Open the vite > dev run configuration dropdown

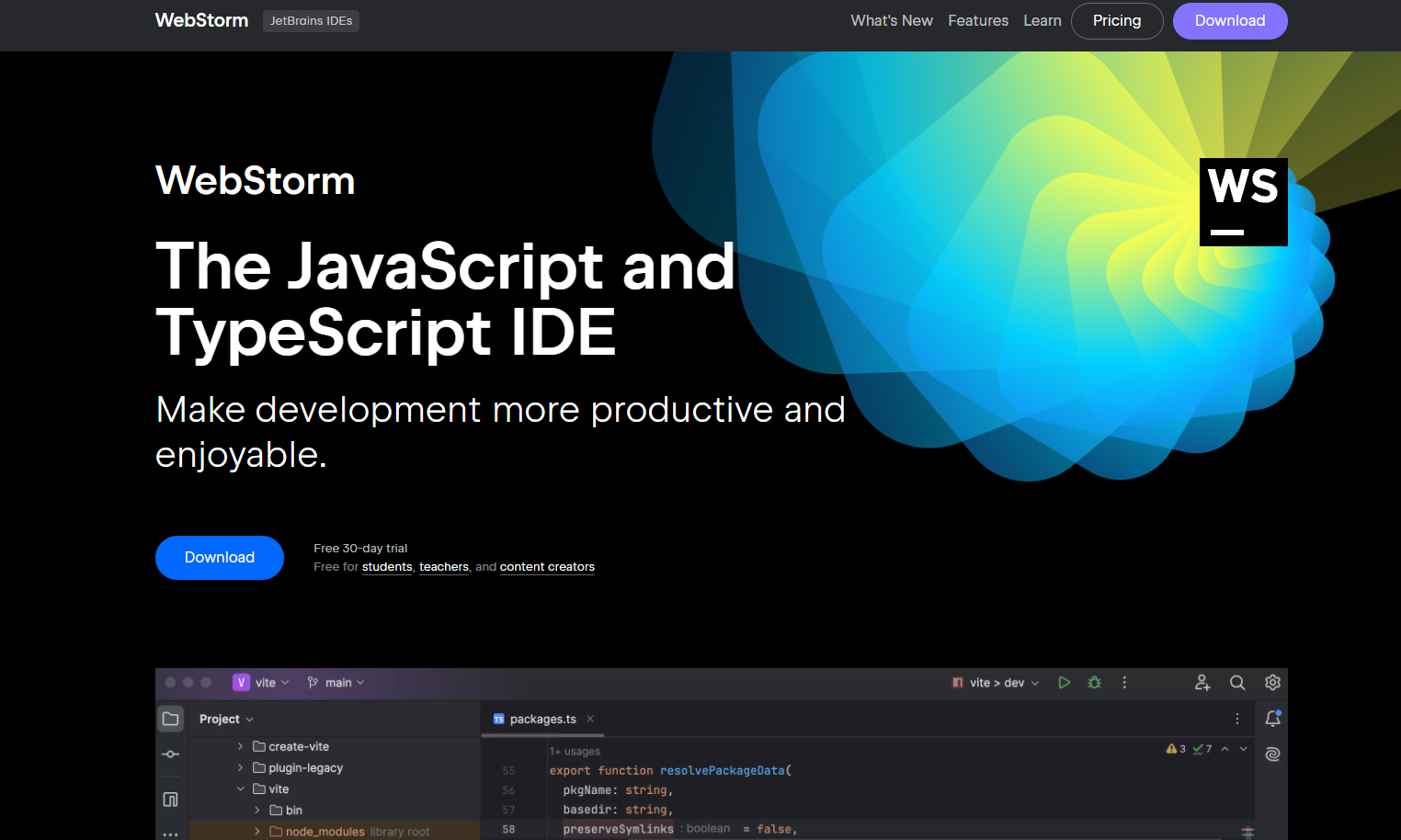(996, 683)
